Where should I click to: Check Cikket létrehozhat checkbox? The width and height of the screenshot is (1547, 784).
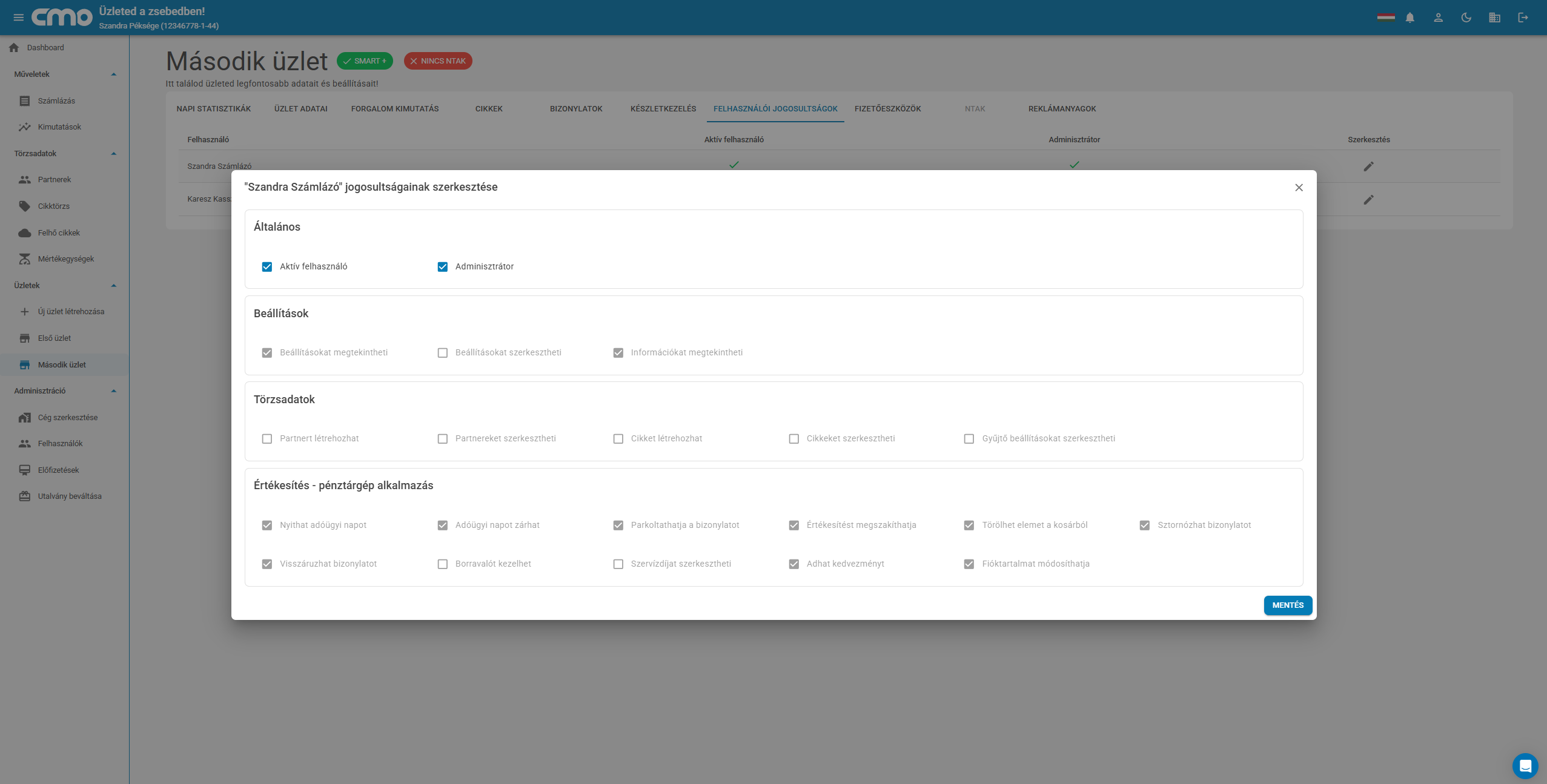tap(618, 439)
